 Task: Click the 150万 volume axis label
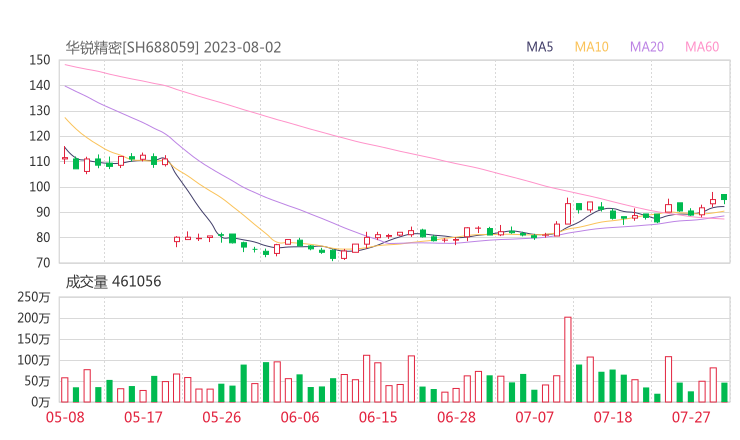click(x=34, y=339)
